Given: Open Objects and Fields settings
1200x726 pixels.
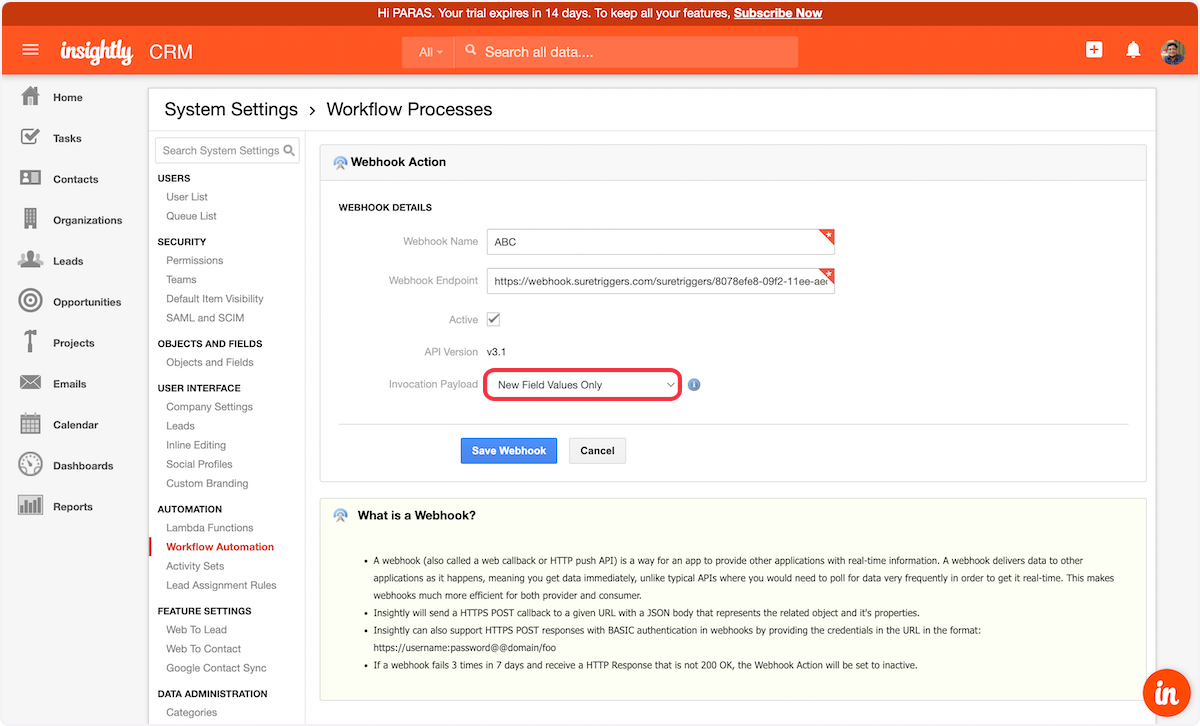Looking at the screenshot, I should (x=210, y=363).
